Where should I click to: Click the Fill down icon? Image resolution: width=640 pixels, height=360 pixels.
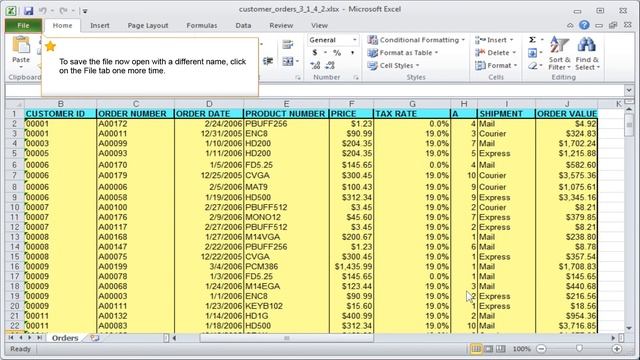[x=532, y=53]
